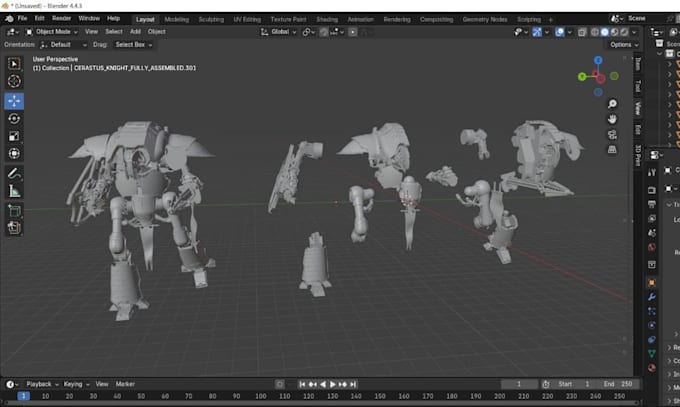Jump to the timeline start frame button

coord(302,384)
